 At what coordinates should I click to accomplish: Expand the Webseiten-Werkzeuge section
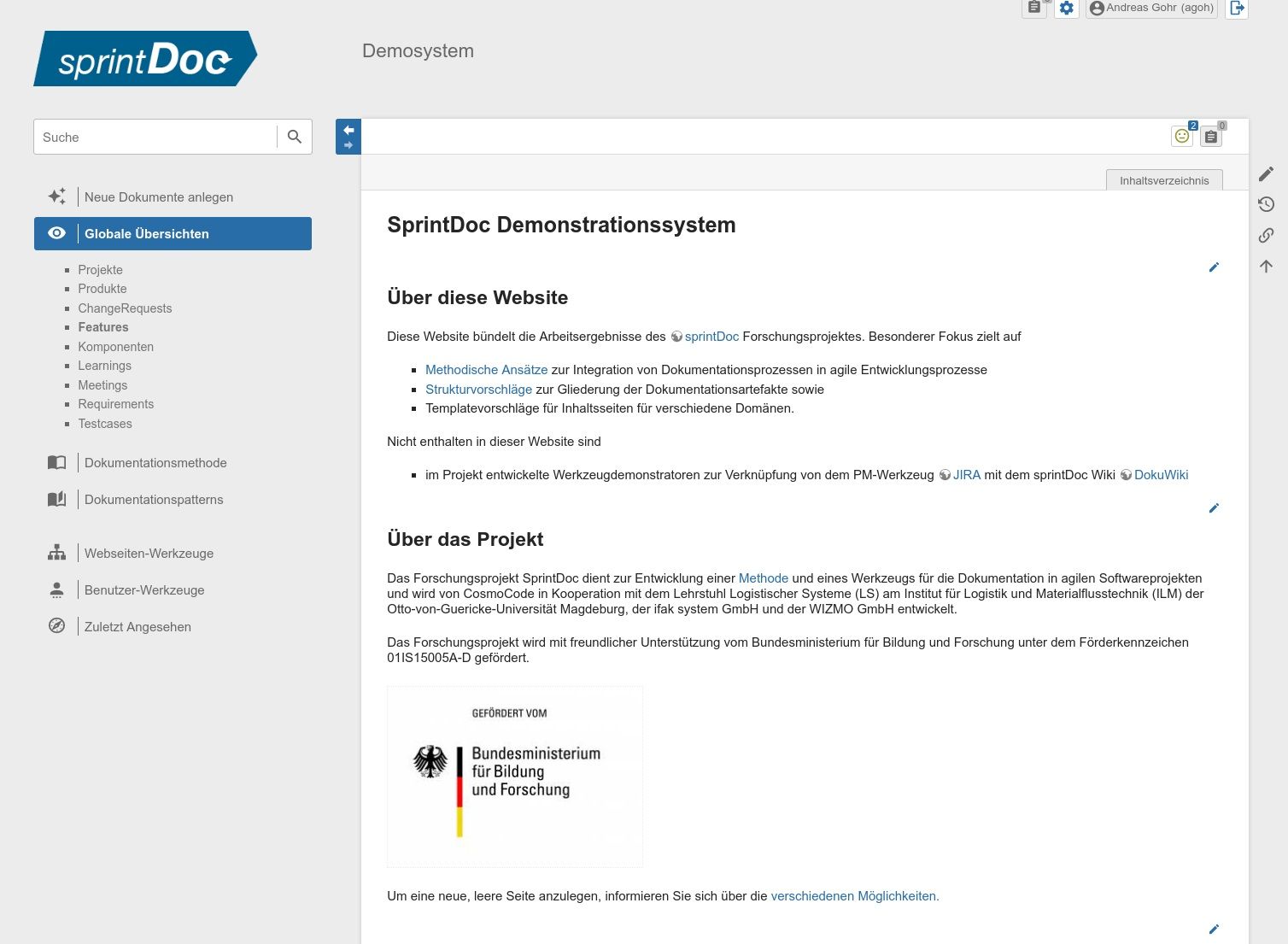pyautogui.click(x=148, y=553)
